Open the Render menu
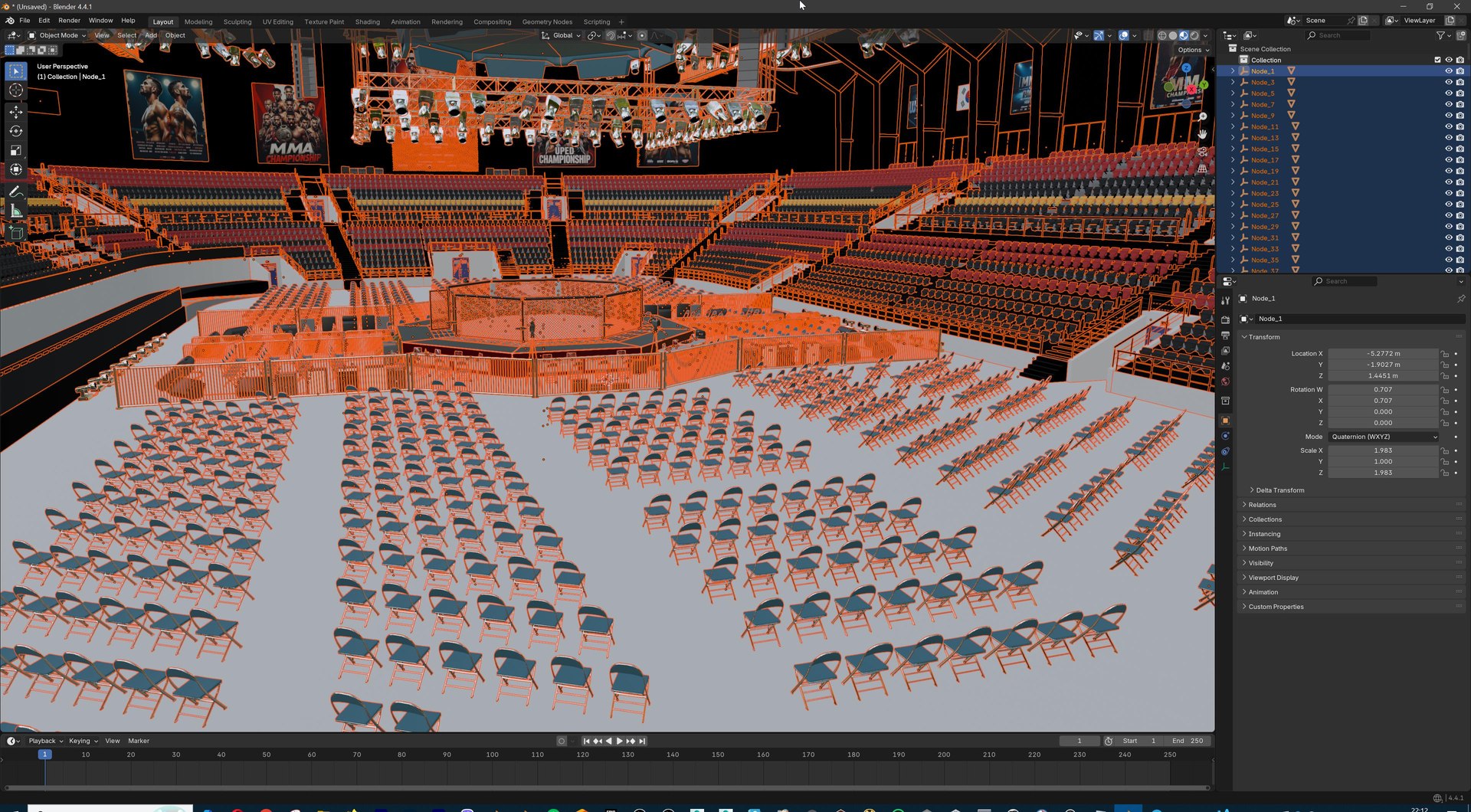 tap(69, 21)
